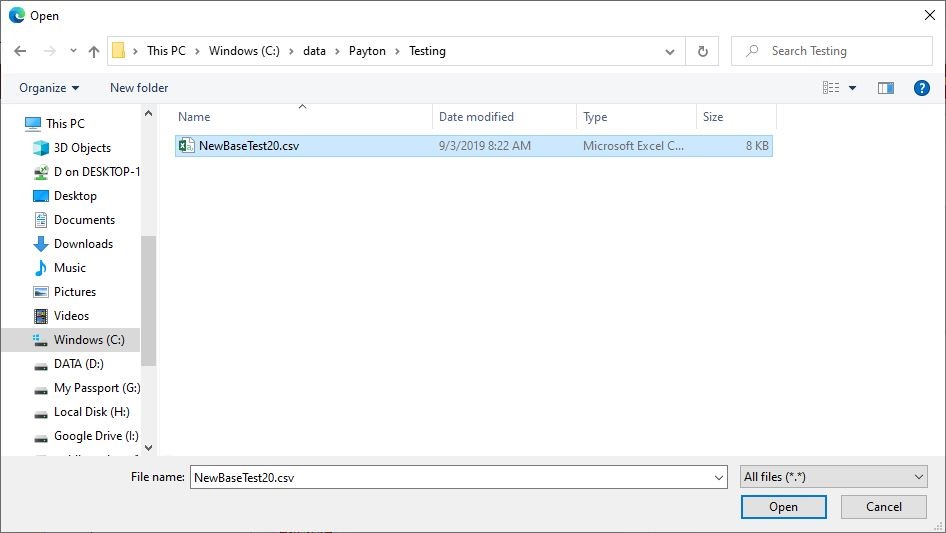The height and width of the screenshot is (533, 946).
Task: Create a New folder
Action: (x=139, y=88)
